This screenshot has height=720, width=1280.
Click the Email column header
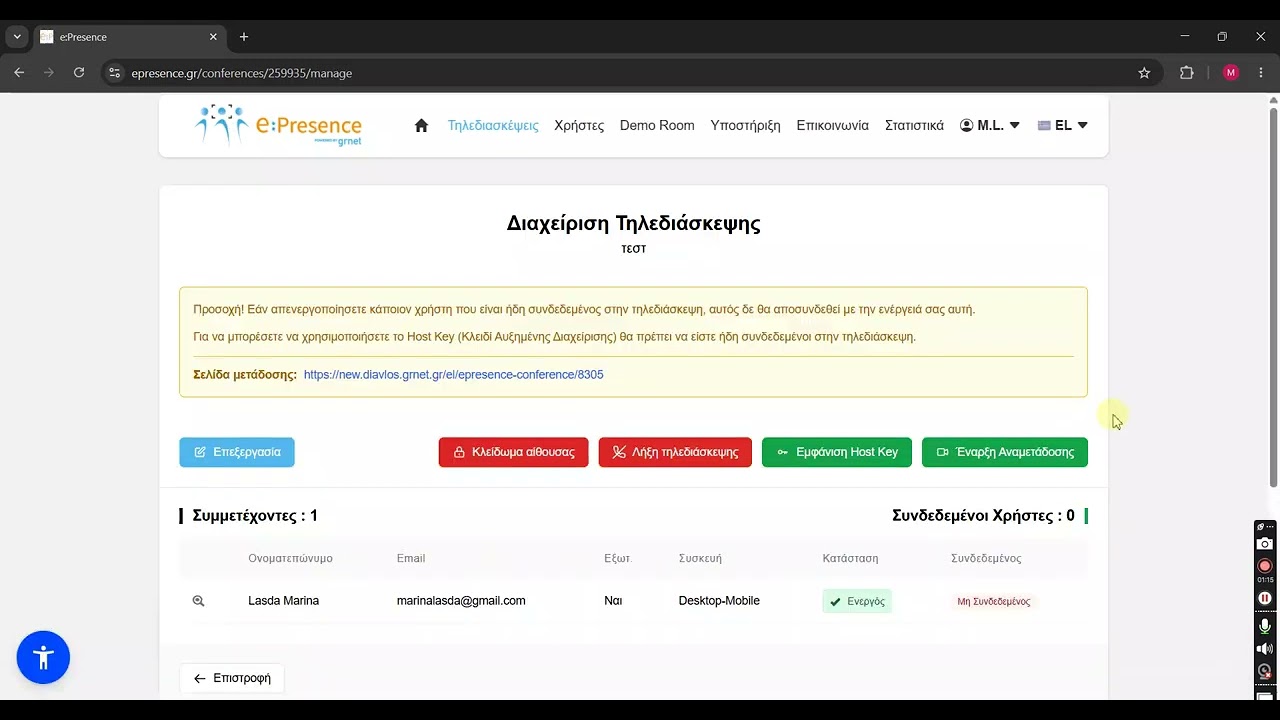411,558
